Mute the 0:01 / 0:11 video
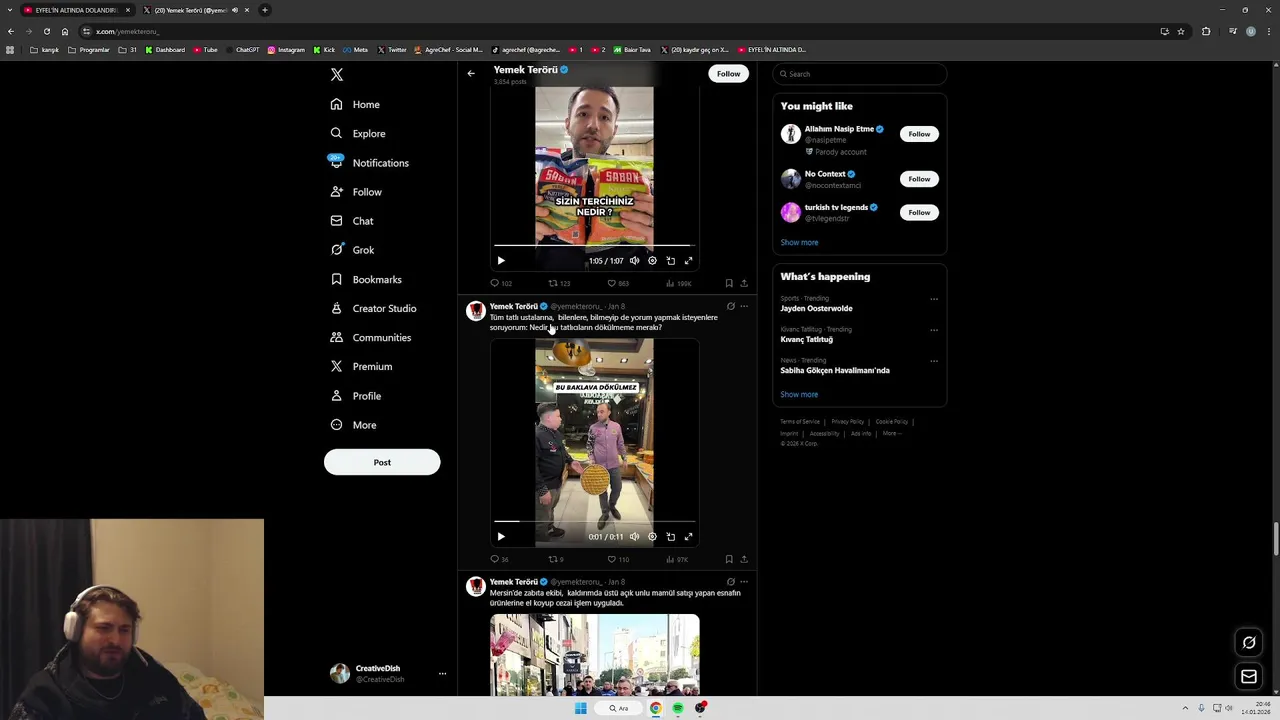The image size is (1280, 720). (x=634, y=536)
